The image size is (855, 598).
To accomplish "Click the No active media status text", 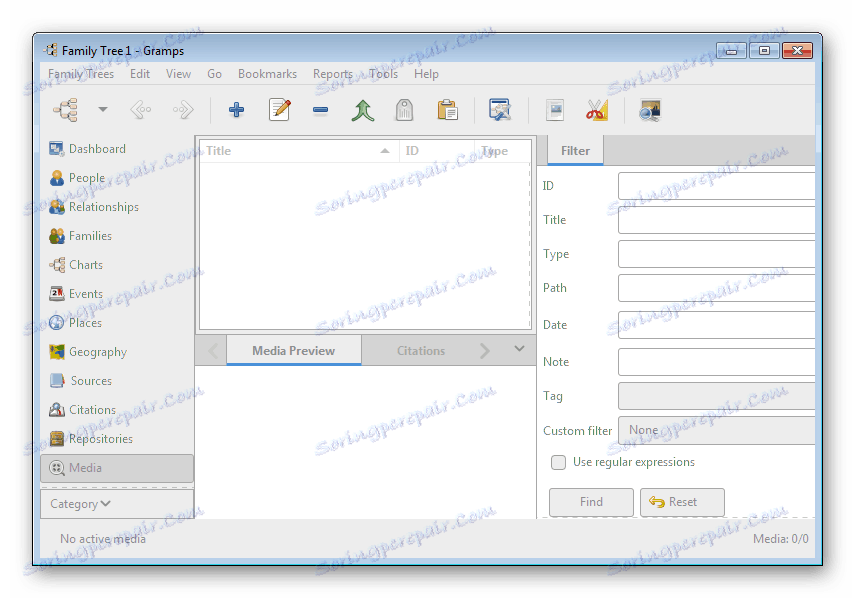I will pyautogui.click(x=103, y=539).
